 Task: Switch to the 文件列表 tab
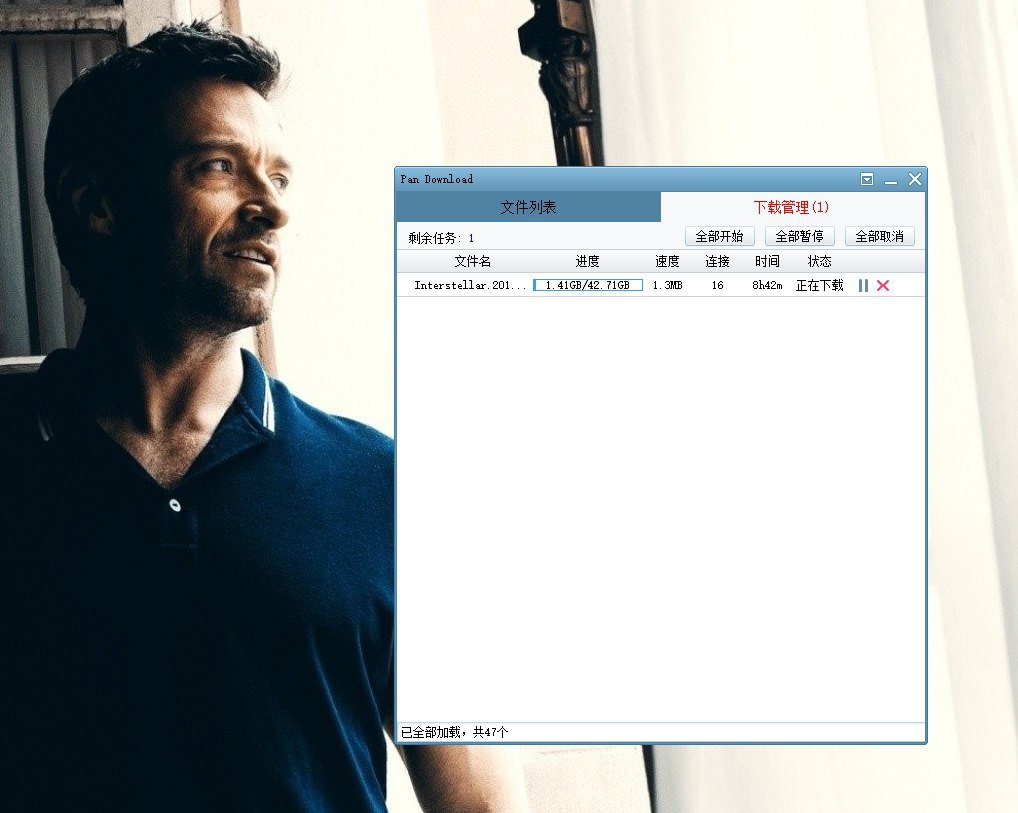tap(528, 207)
